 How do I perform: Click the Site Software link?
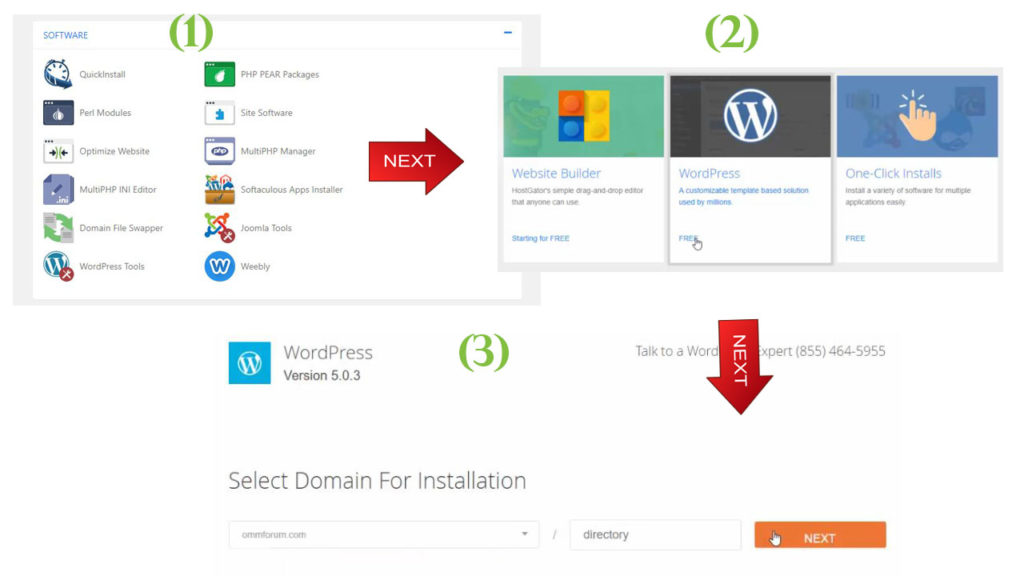(x=266, y=113)
